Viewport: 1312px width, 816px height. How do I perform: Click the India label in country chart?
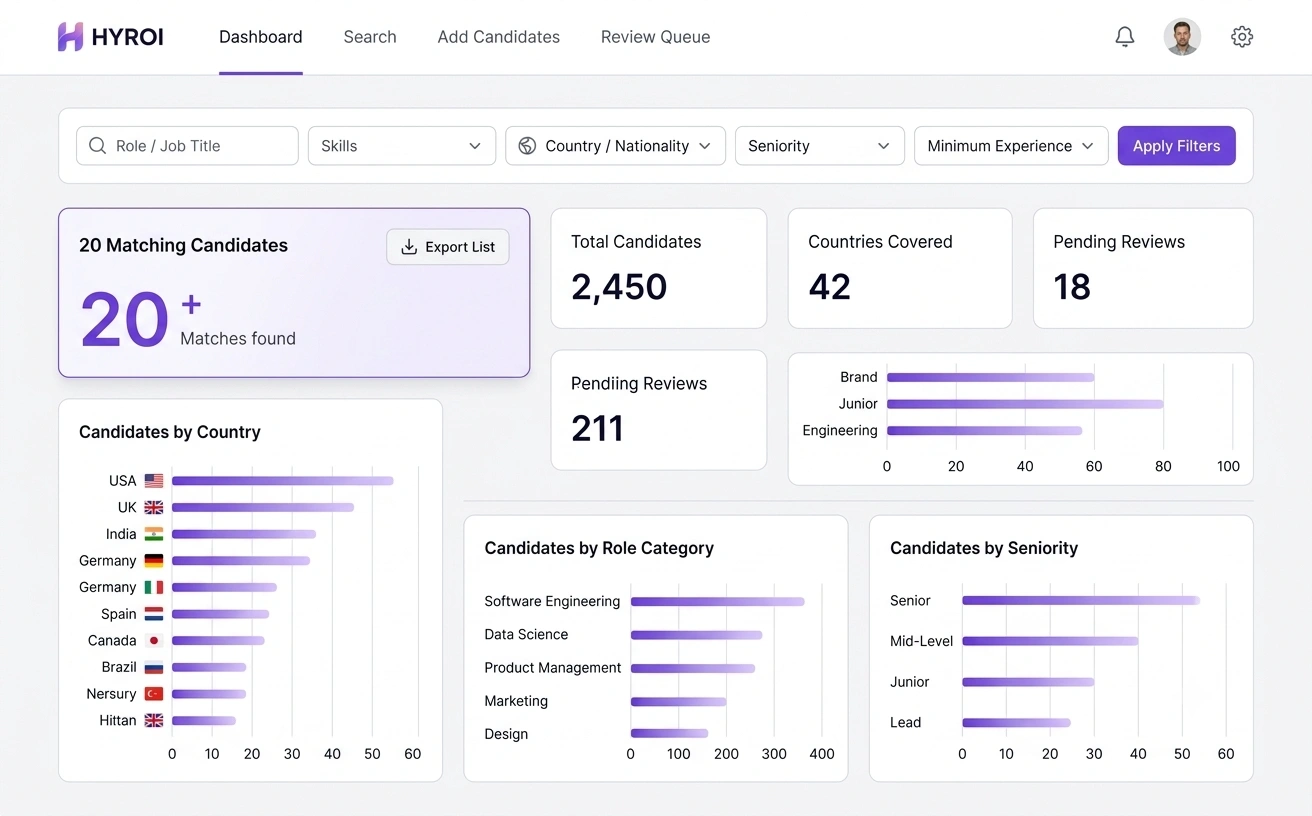click(121, 534)
